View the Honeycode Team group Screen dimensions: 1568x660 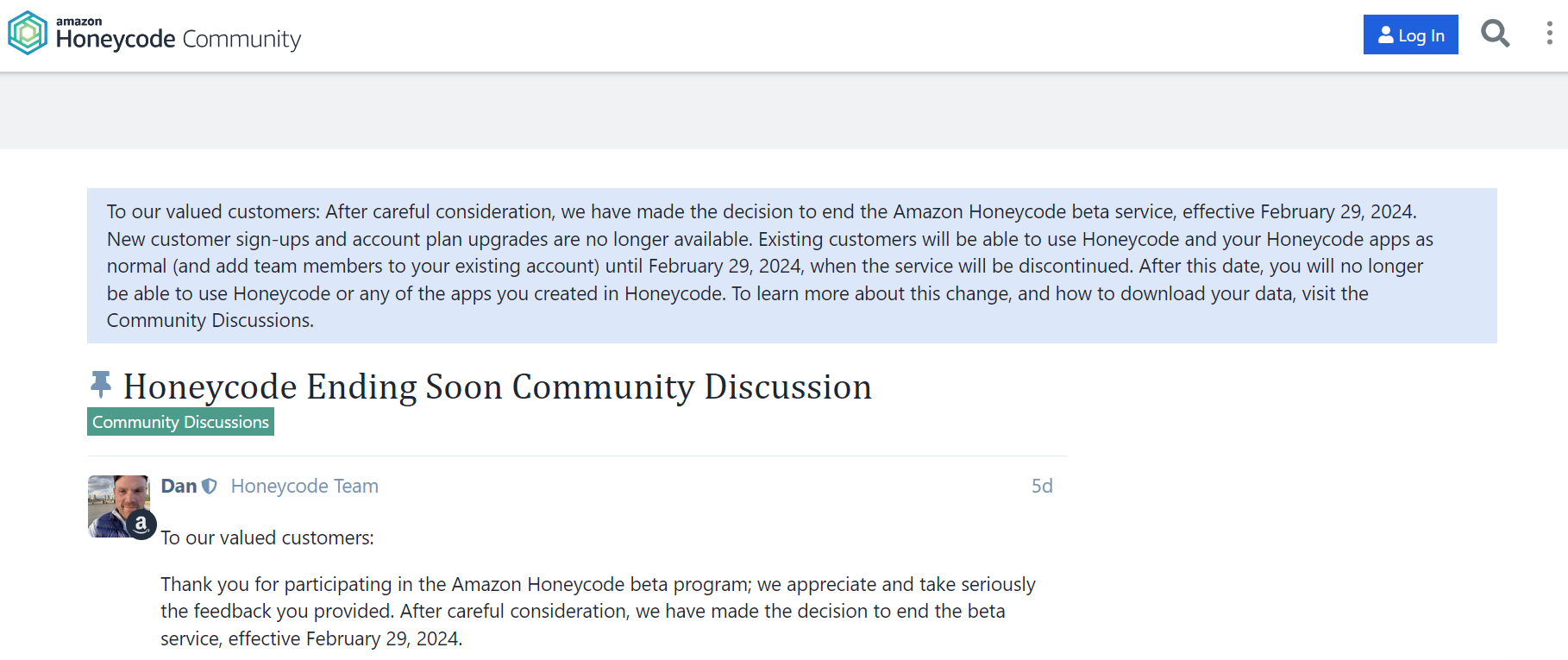click(x=304, y=486)
